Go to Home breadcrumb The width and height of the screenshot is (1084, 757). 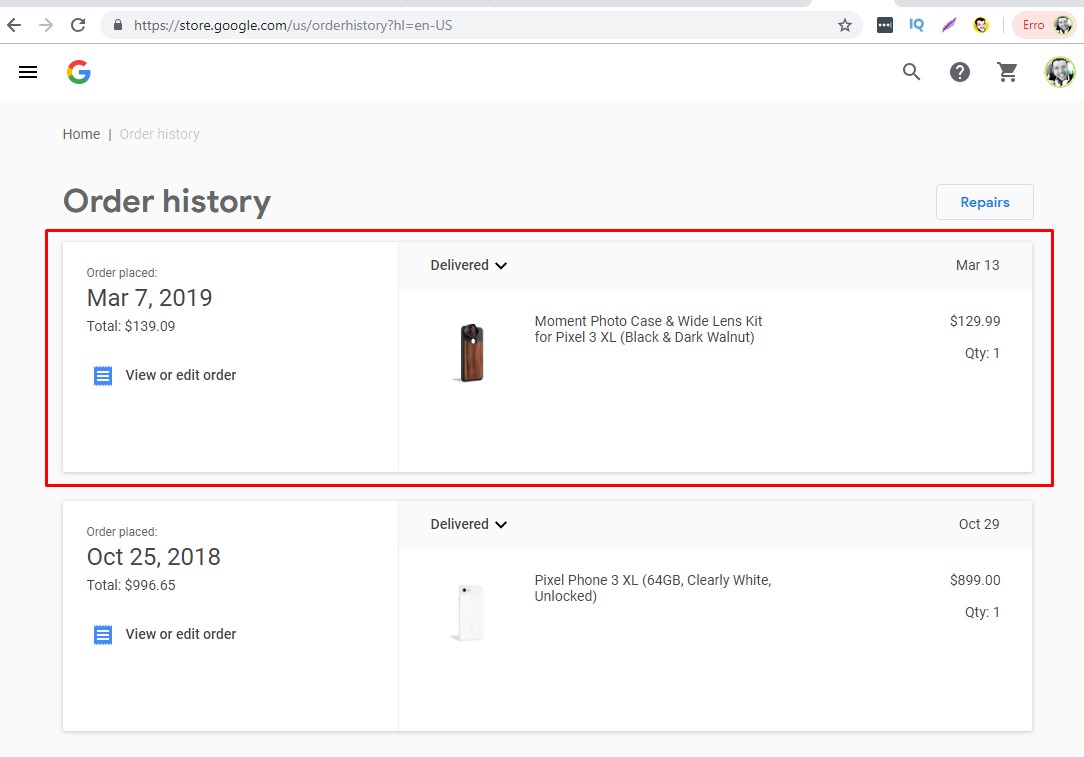pyautogui.click(x=81, y=134)
